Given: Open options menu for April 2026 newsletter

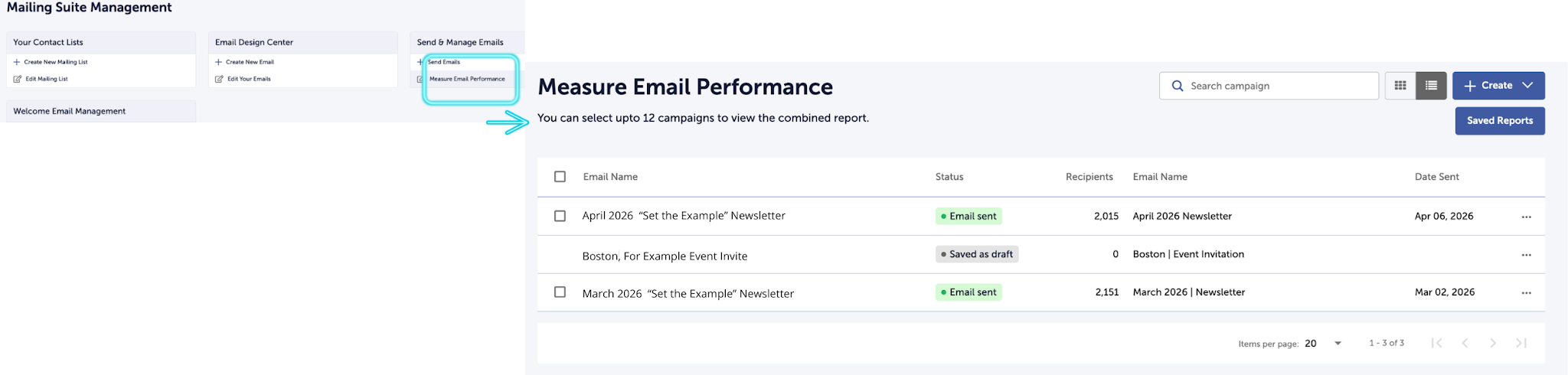Looking at the screenshot, I should pos(1526,217).
